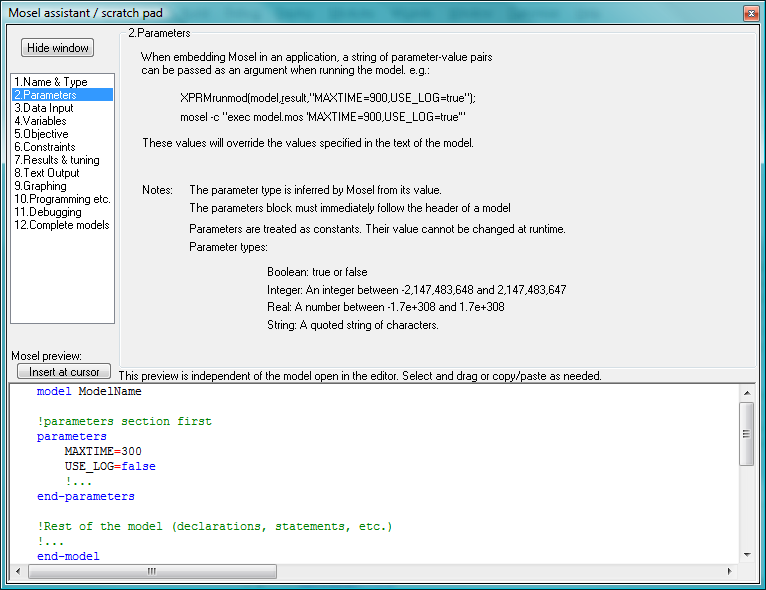Select the 1.Name & Type topic
This screenshot has height=590, width=766.
point(51,82)
